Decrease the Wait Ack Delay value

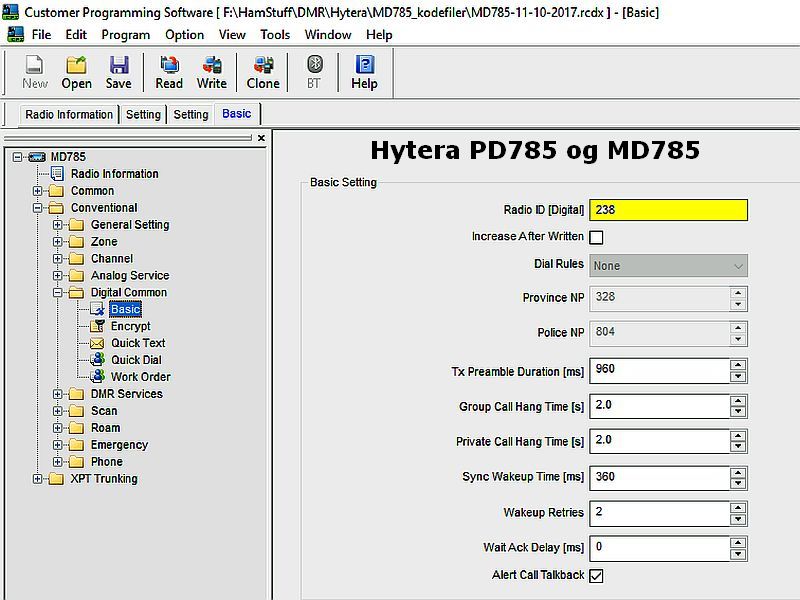coord(738,555)
